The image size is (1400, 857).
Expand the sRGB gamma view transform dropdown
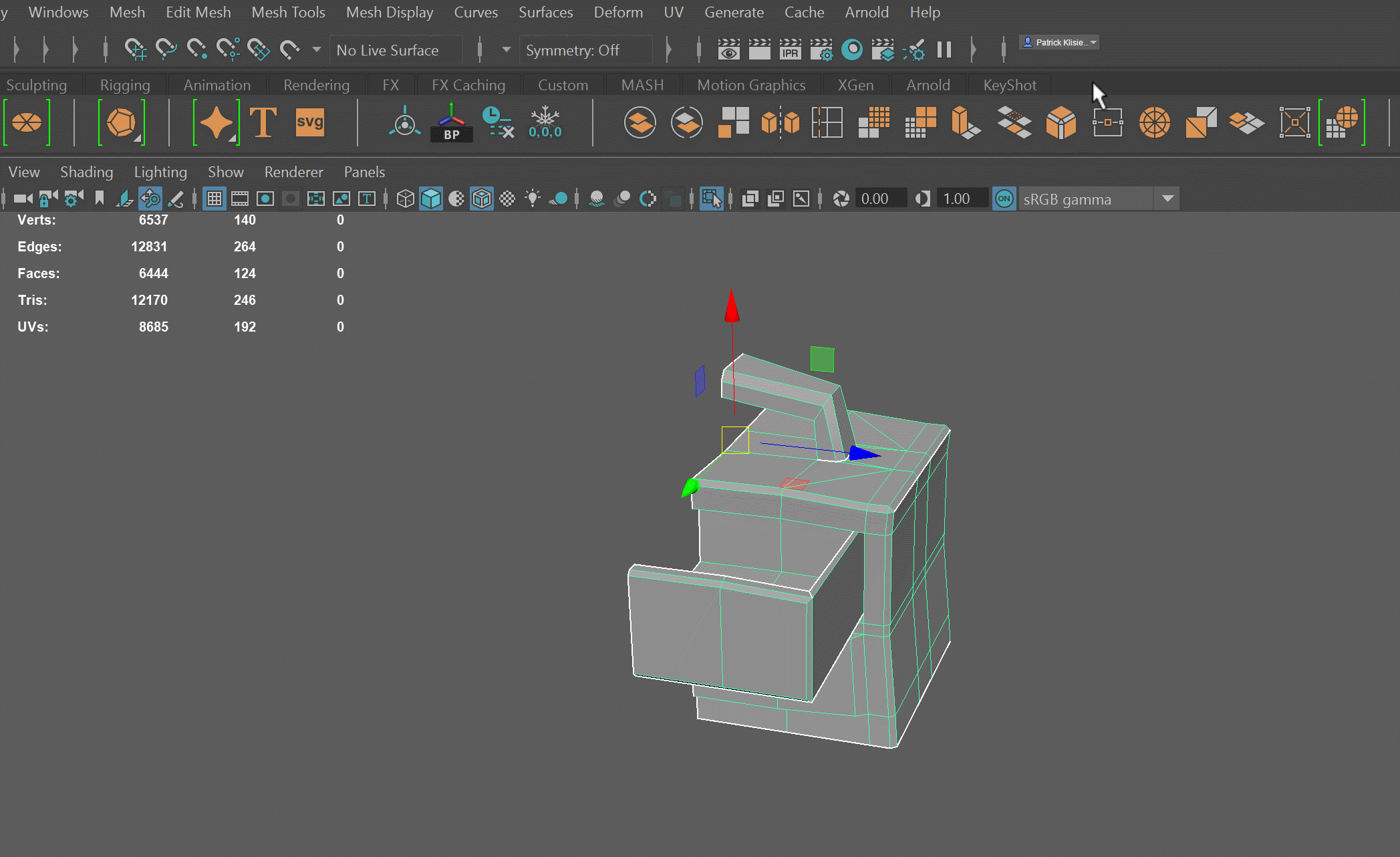(1167, 199)
